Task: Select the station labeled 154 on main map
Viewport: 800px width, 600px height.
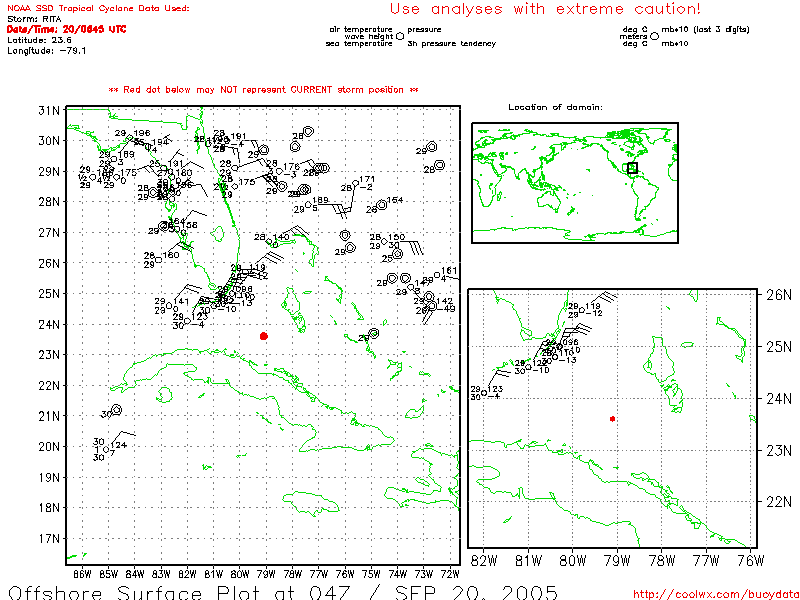Action: click(x=381, y=205)
